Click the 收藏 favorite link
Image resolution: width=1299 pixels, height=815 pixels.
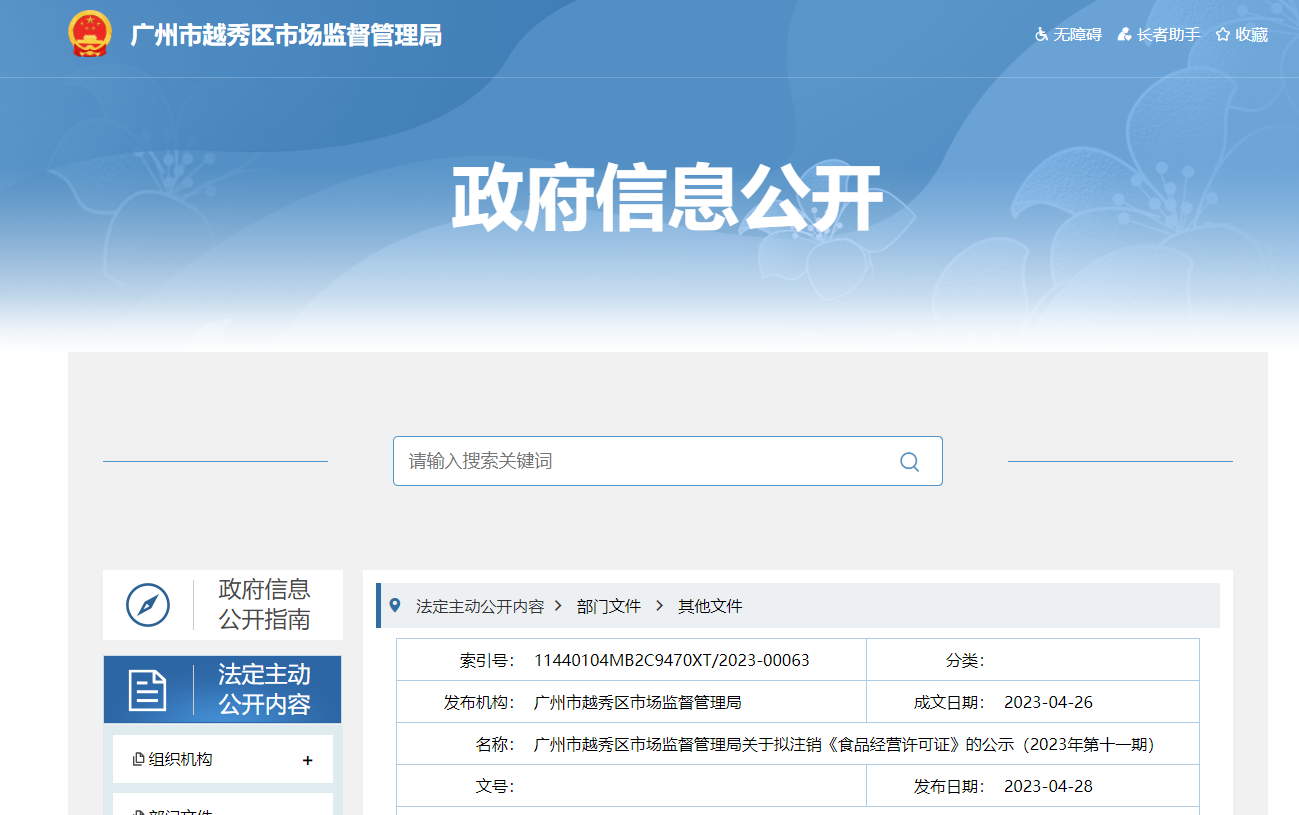1251,34
